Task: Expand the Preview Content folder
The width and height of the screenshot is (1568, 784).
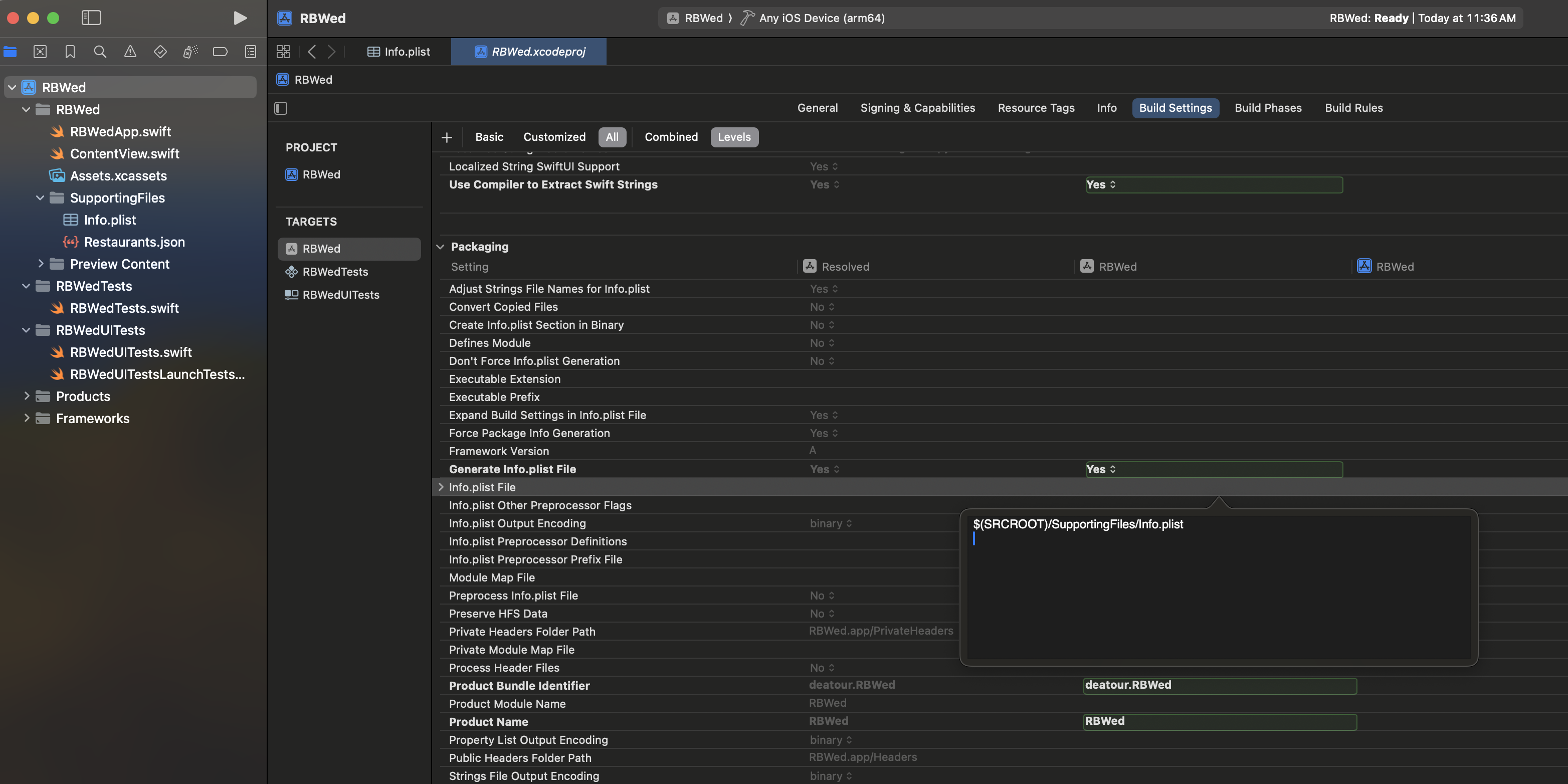Action: 40,264
